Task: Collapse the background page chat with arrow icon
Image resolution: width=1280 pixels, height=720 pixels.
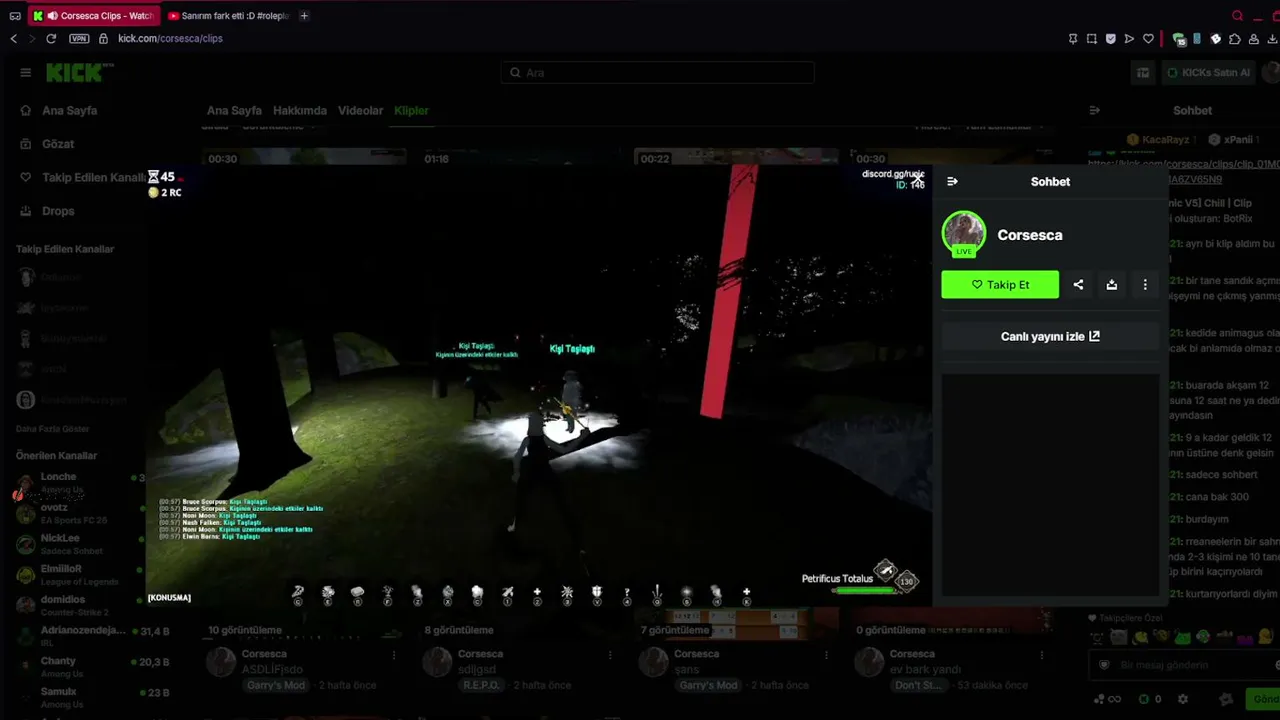Action: click(x=1094, y=111)
